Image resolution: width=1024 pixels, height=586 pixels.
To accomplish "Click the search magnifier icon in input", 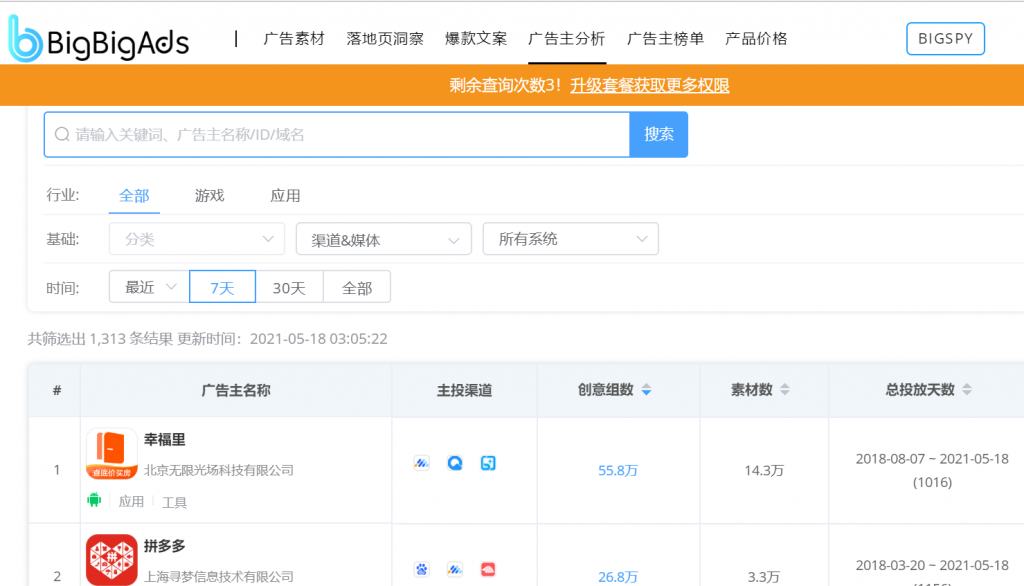I will click(x=62, y=135).
